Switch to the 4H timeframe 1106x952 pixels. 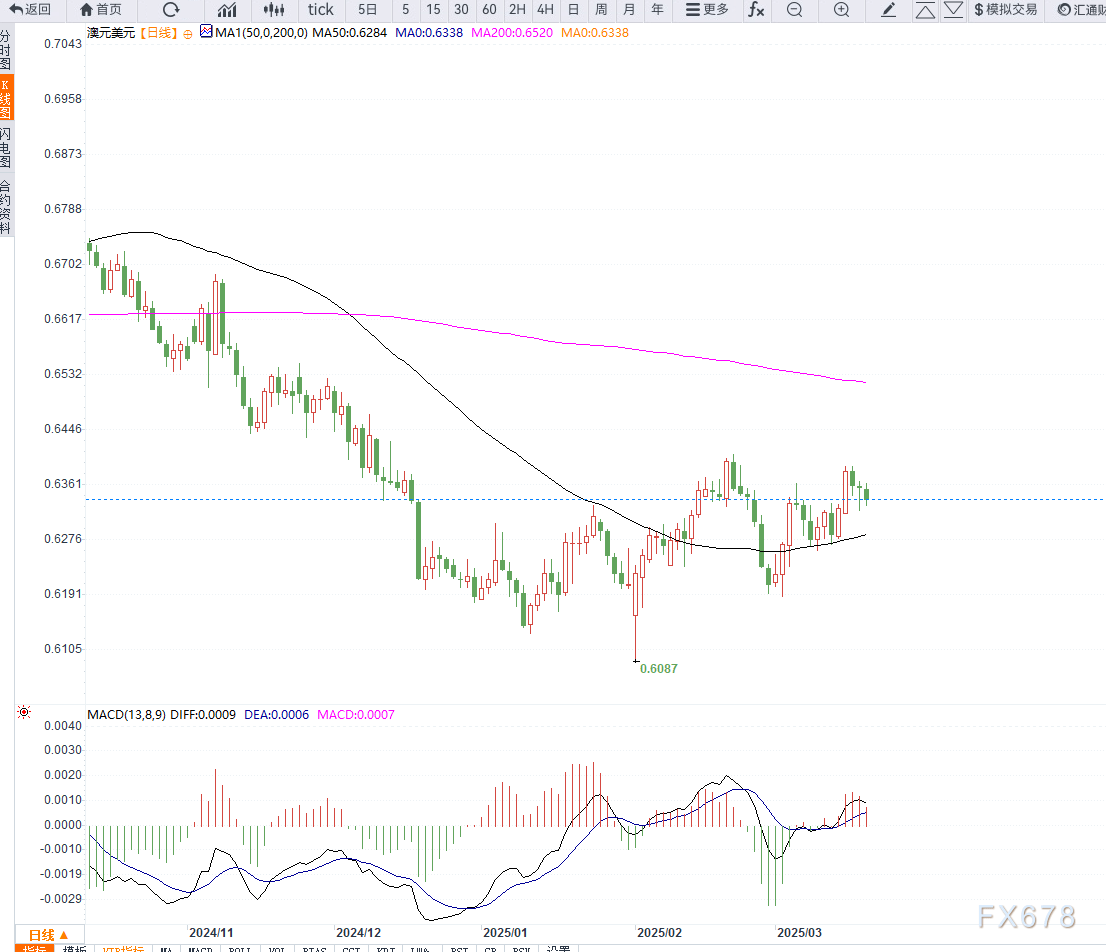point(545,9)
